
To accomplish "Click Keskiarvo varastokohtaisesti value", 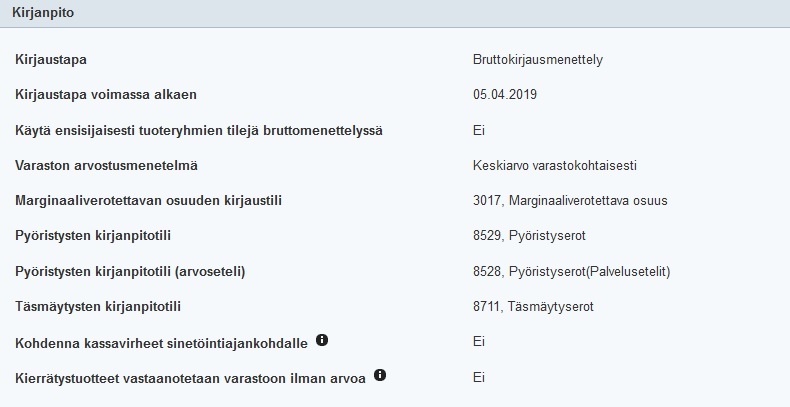I will 555,165.
